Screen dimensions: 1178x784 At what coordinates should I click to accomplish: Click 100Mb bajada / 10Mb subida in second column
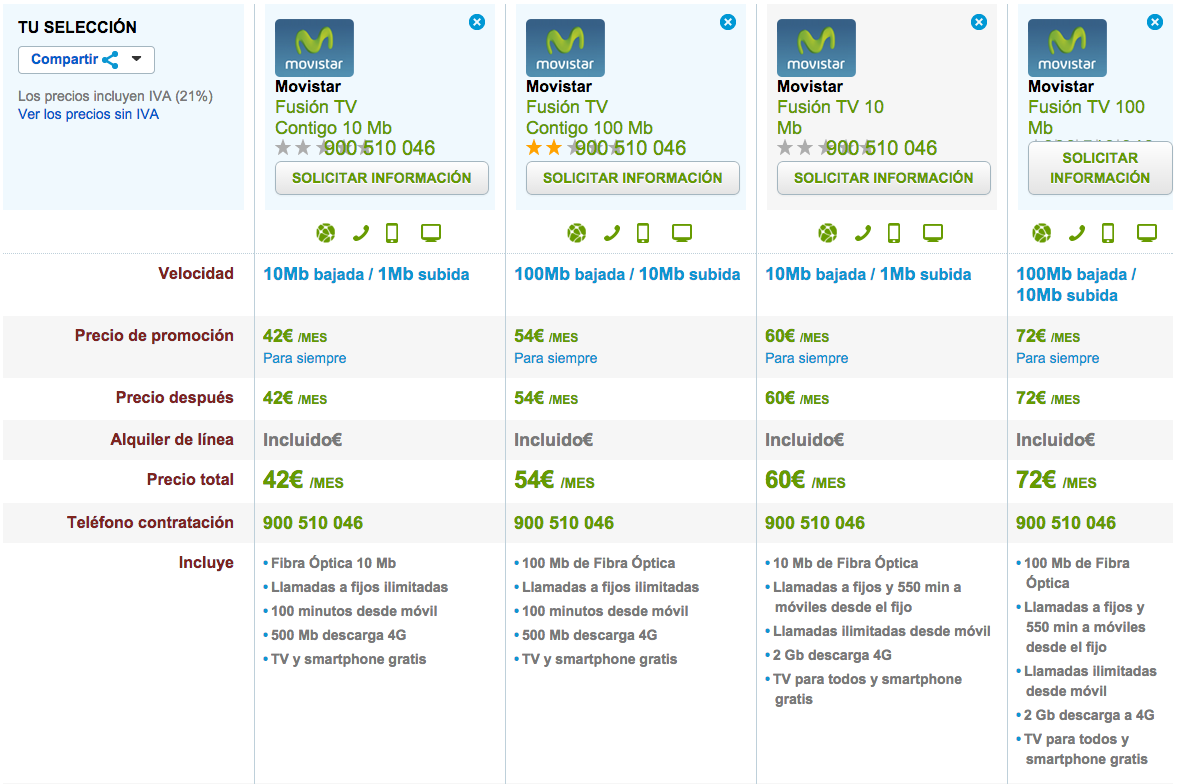[x=627, y=275]
